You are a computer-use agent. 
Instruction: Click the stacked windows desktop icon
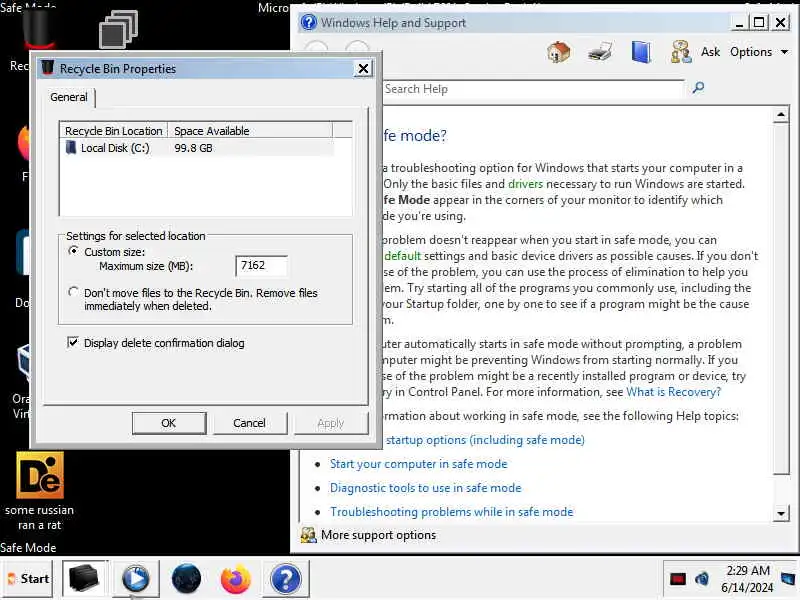click(118, 30)
